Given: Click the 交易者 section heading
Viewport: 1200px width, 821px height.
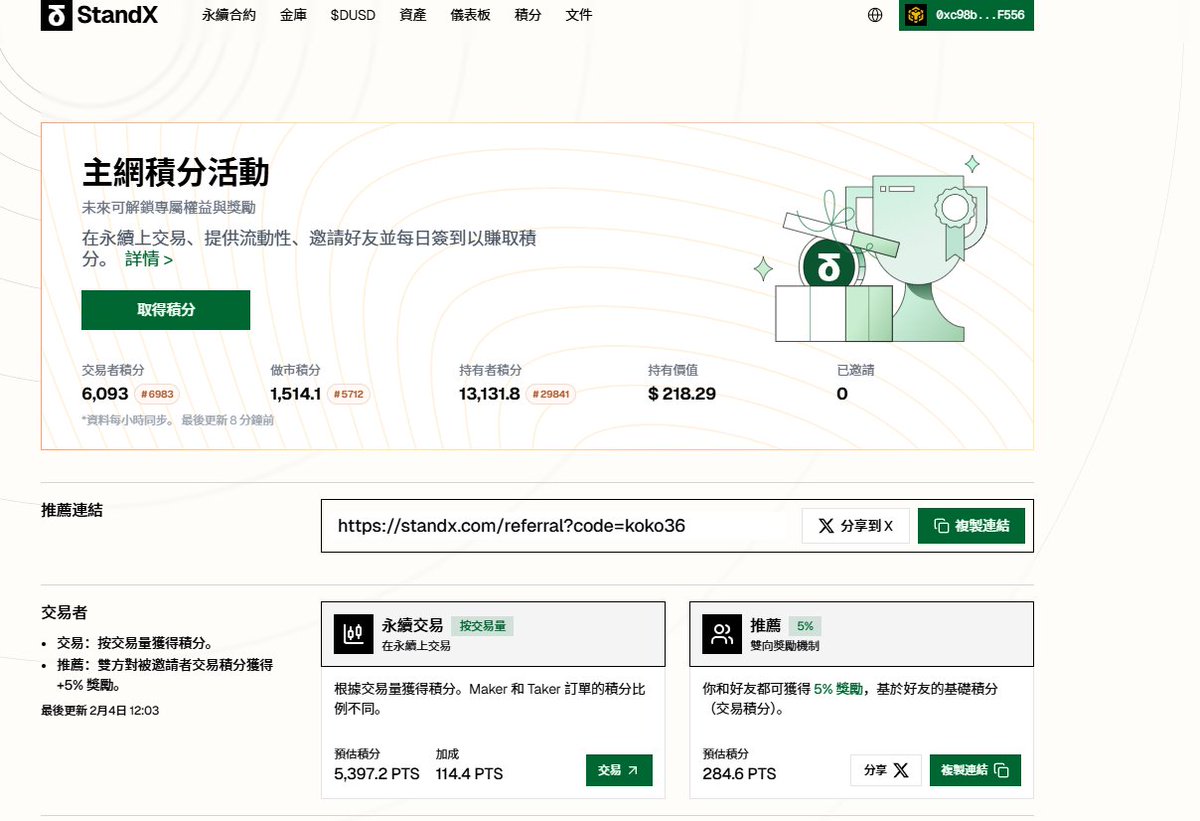Looking at the screenshot, I should tap(64, 612).
